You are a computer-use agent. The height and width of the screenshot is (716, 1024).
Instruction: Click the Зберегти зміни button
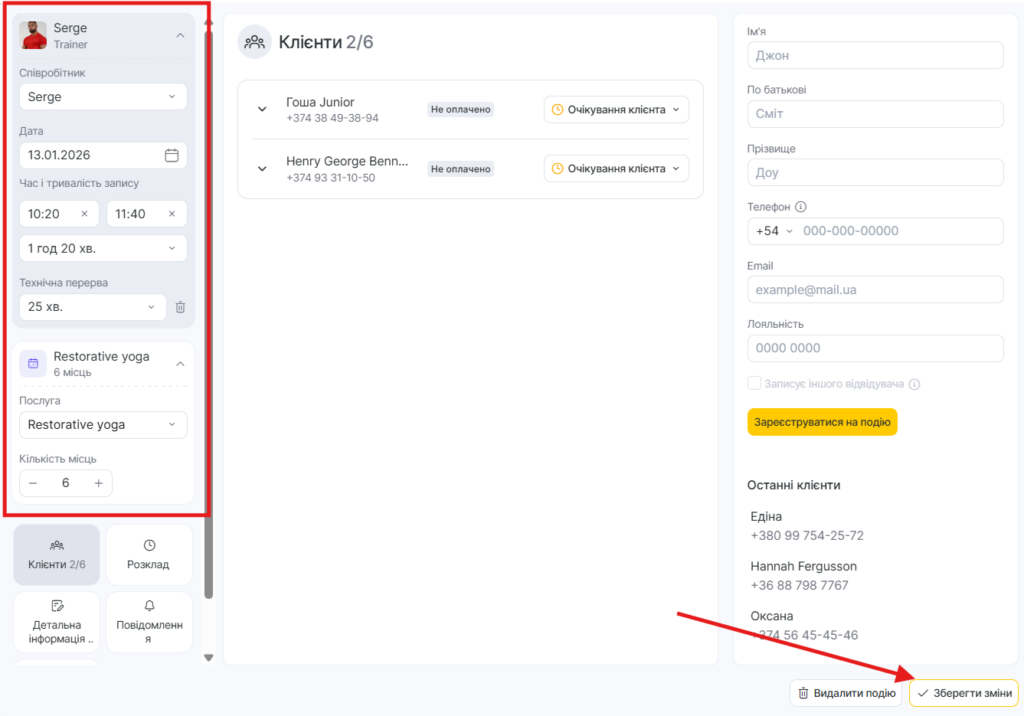point(963,693)
